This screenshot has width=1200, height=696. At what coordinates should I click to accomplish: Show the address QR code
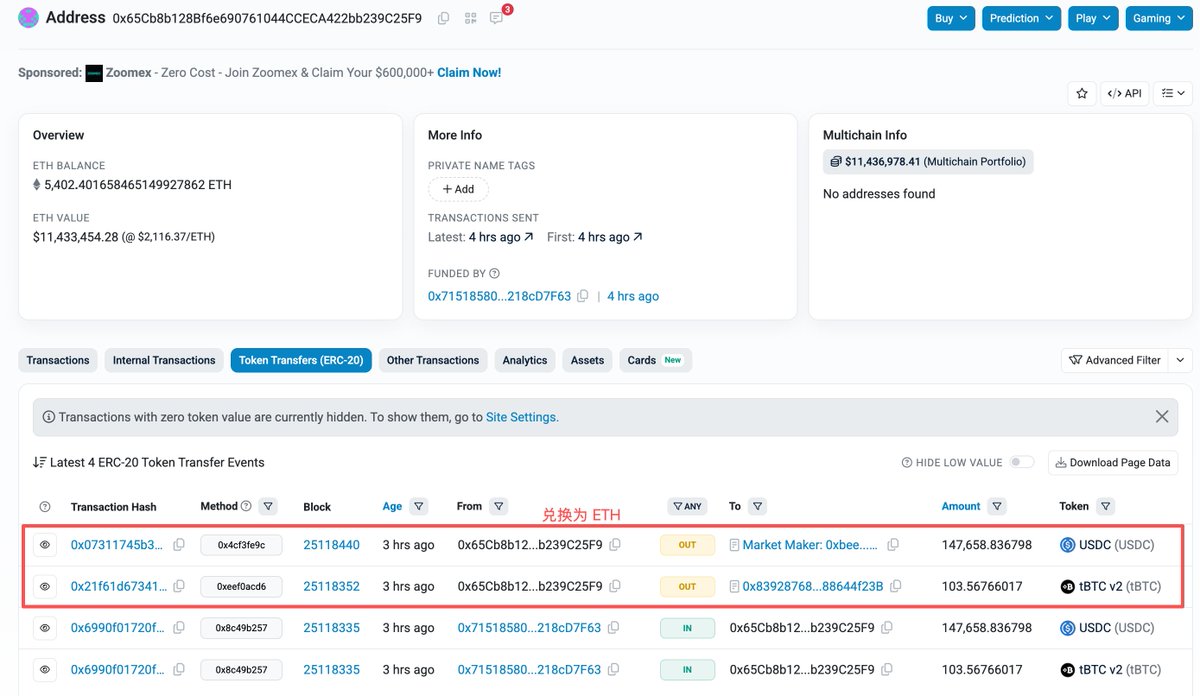click(470, 18)
